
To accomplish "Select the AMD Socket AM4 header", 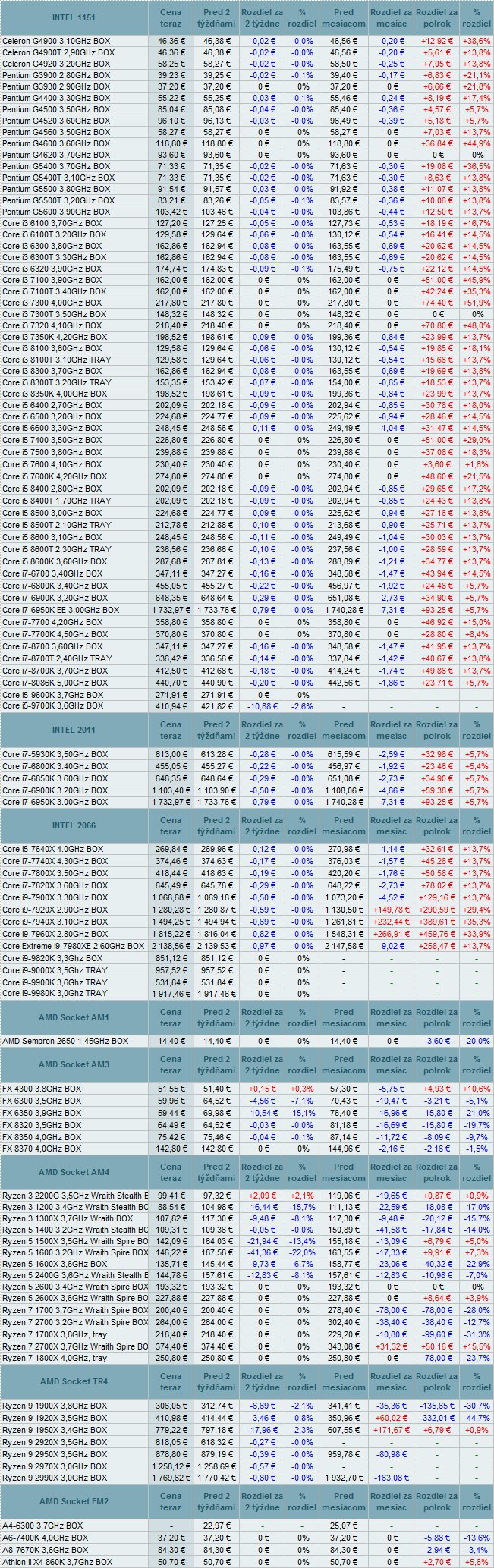I will [x=74, y=1172].
